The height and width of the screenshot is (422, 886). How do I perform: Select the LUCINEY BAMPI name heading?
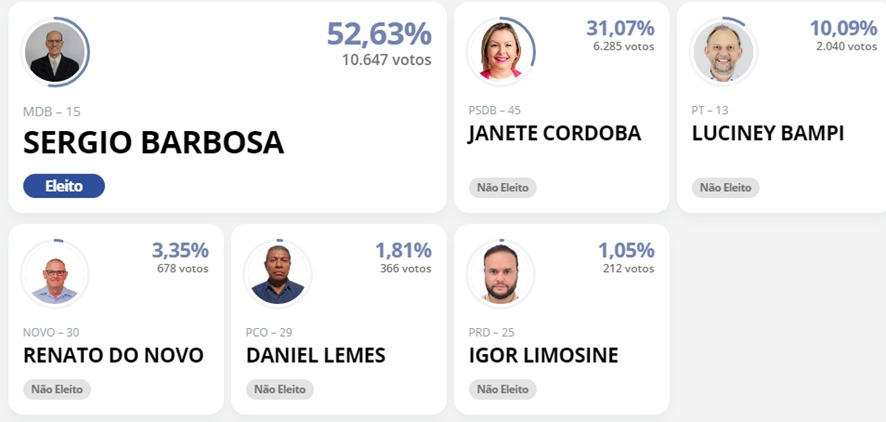coord(768,133)
